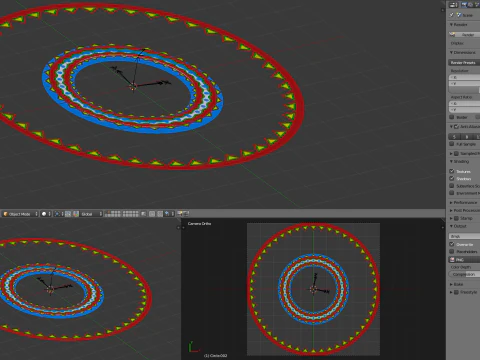Open the PNG file format dropdown
The image size is (480, 360).
pos(465,260)
